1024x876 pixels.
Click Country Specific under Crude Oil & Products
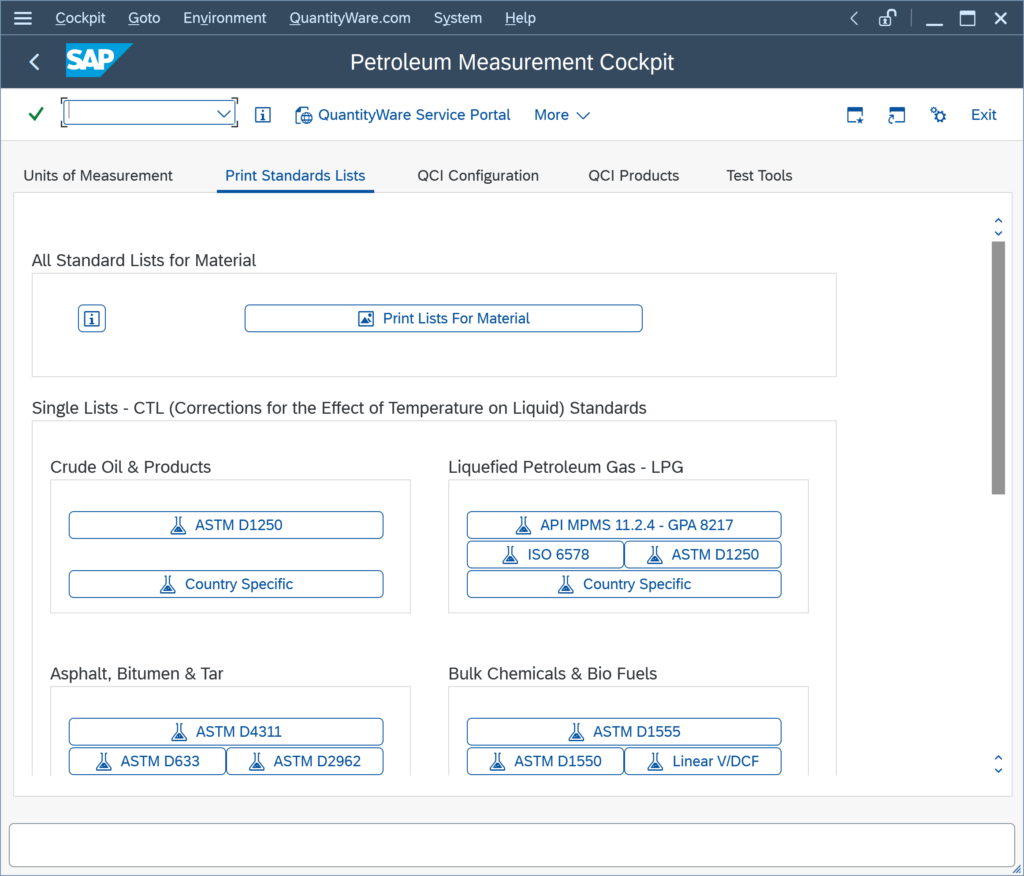click(226, 584)
